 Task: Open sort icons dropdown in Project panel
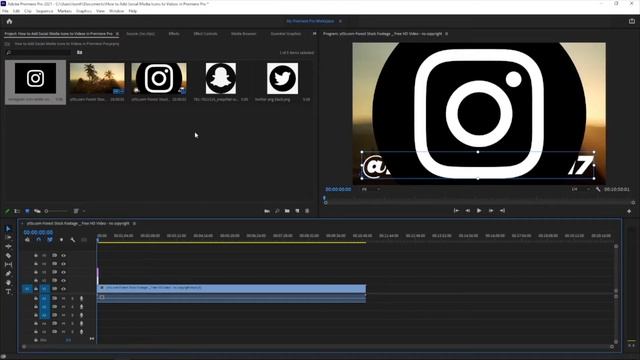tap(78, 211)
